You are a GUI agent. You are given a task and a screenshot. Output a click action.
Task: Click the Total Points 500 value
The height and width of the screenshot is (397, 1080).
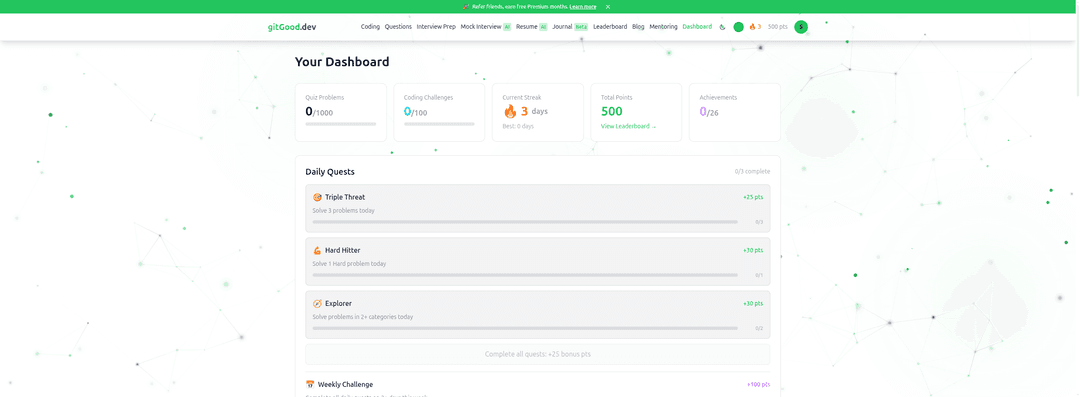(x=612, y=112)
